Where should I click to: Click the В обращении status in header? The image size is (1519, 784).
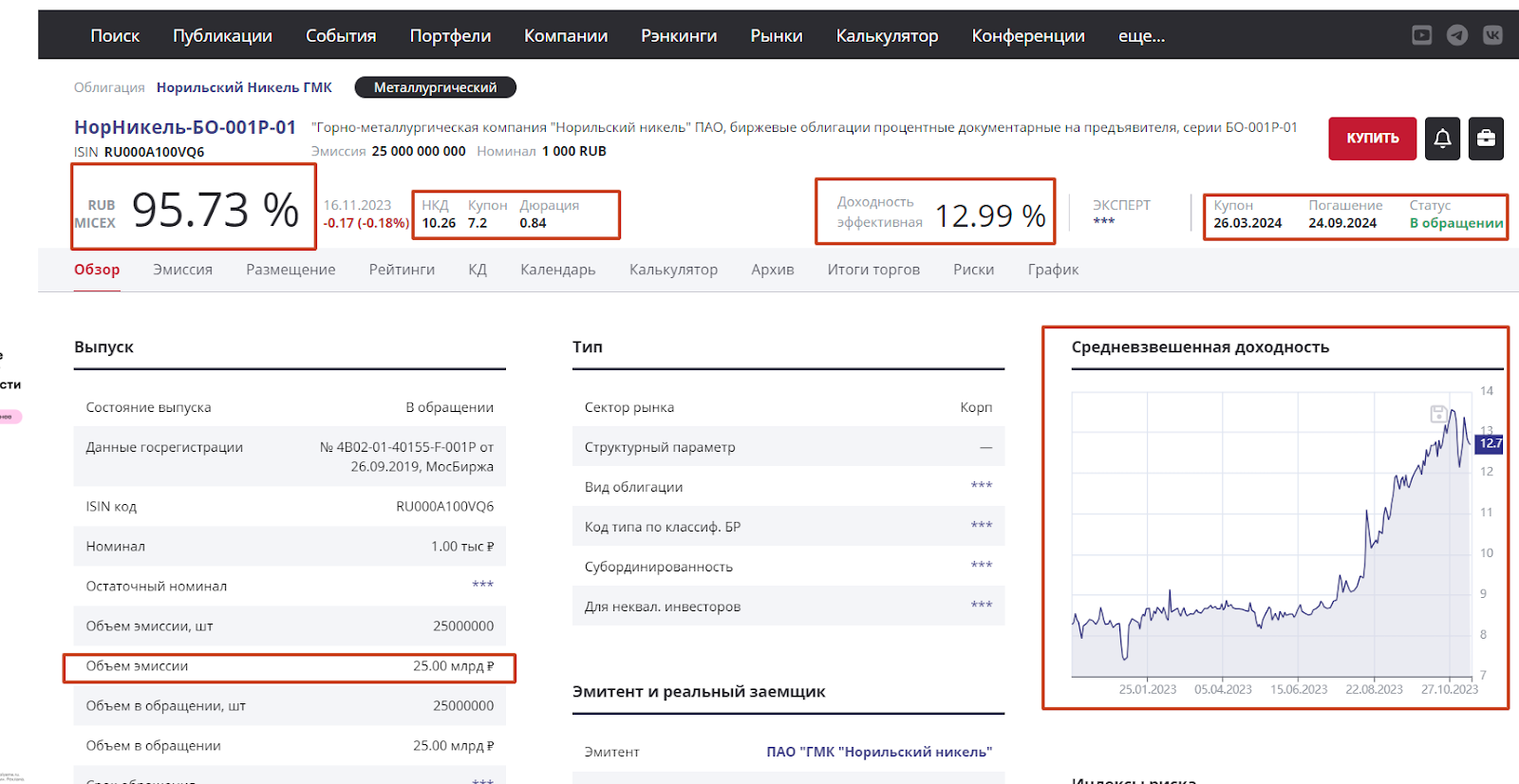click(1456, 223)
